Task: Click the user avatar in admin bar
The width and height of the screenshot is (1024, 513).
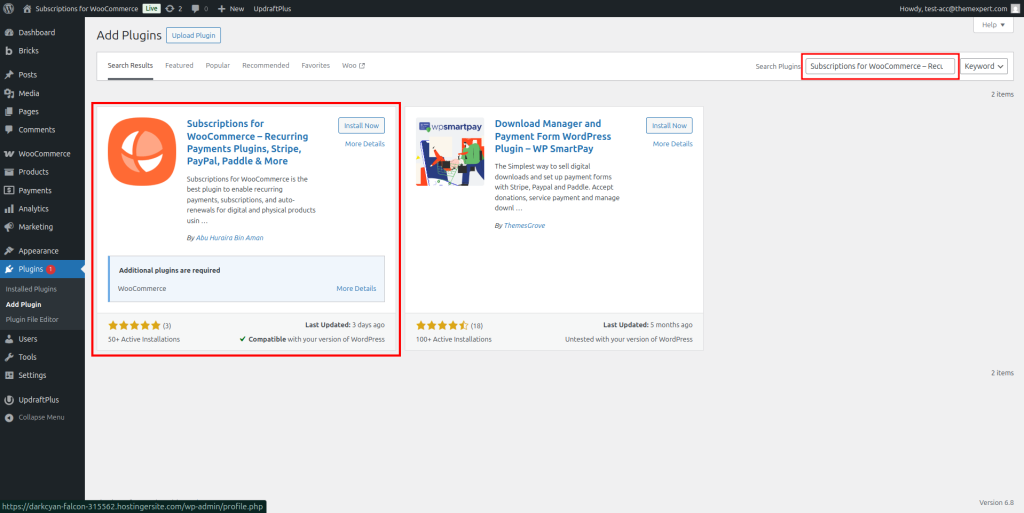Action: (x=1014, y=8)
